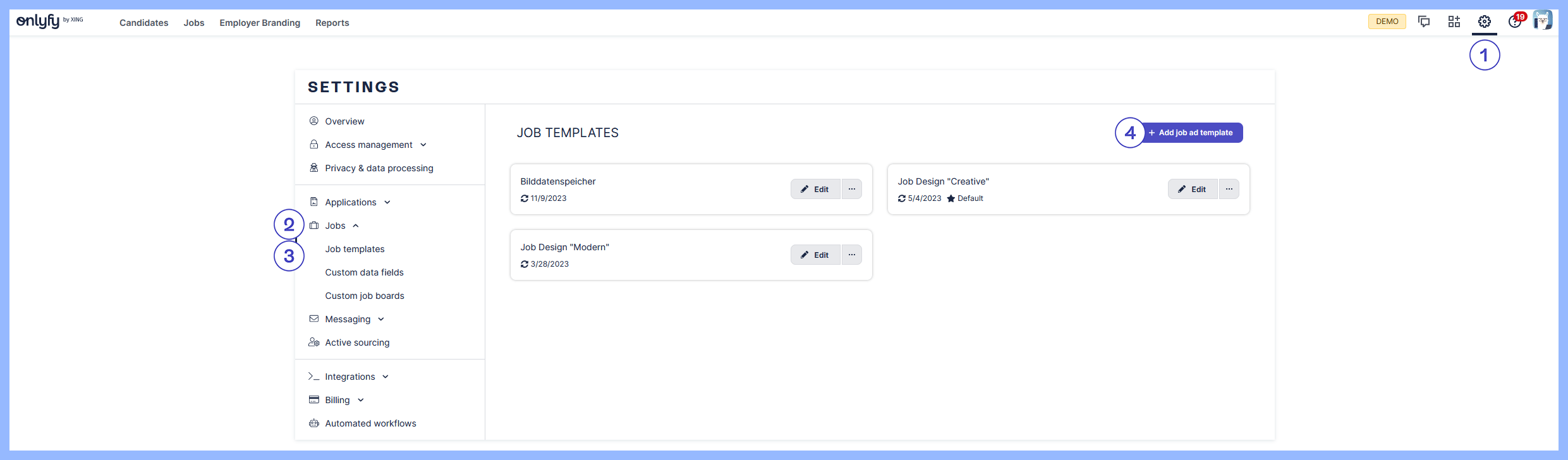The height and width of the screenshot is (460, 1568).
Task: Edit the Bilddatenspeicher template
Action: (x=815, y=189)
